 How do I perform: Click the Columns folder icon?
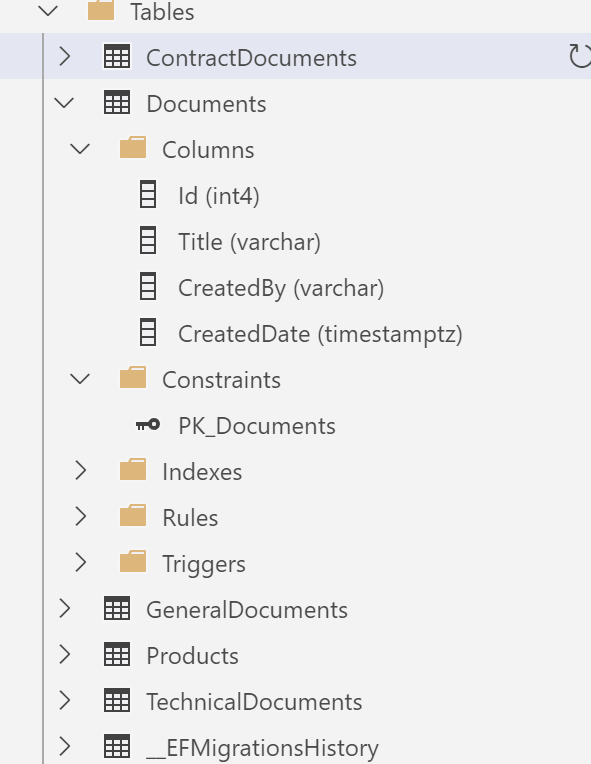click(x=133, y=148)
